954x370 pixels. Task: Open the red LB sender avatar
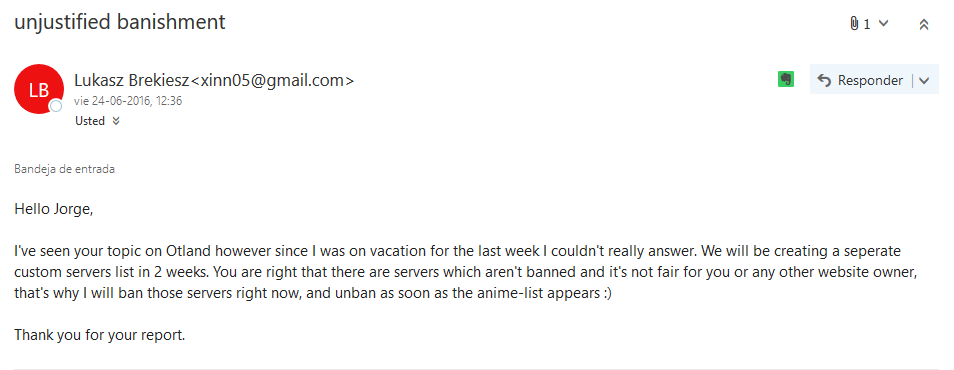tap(39, 89)
